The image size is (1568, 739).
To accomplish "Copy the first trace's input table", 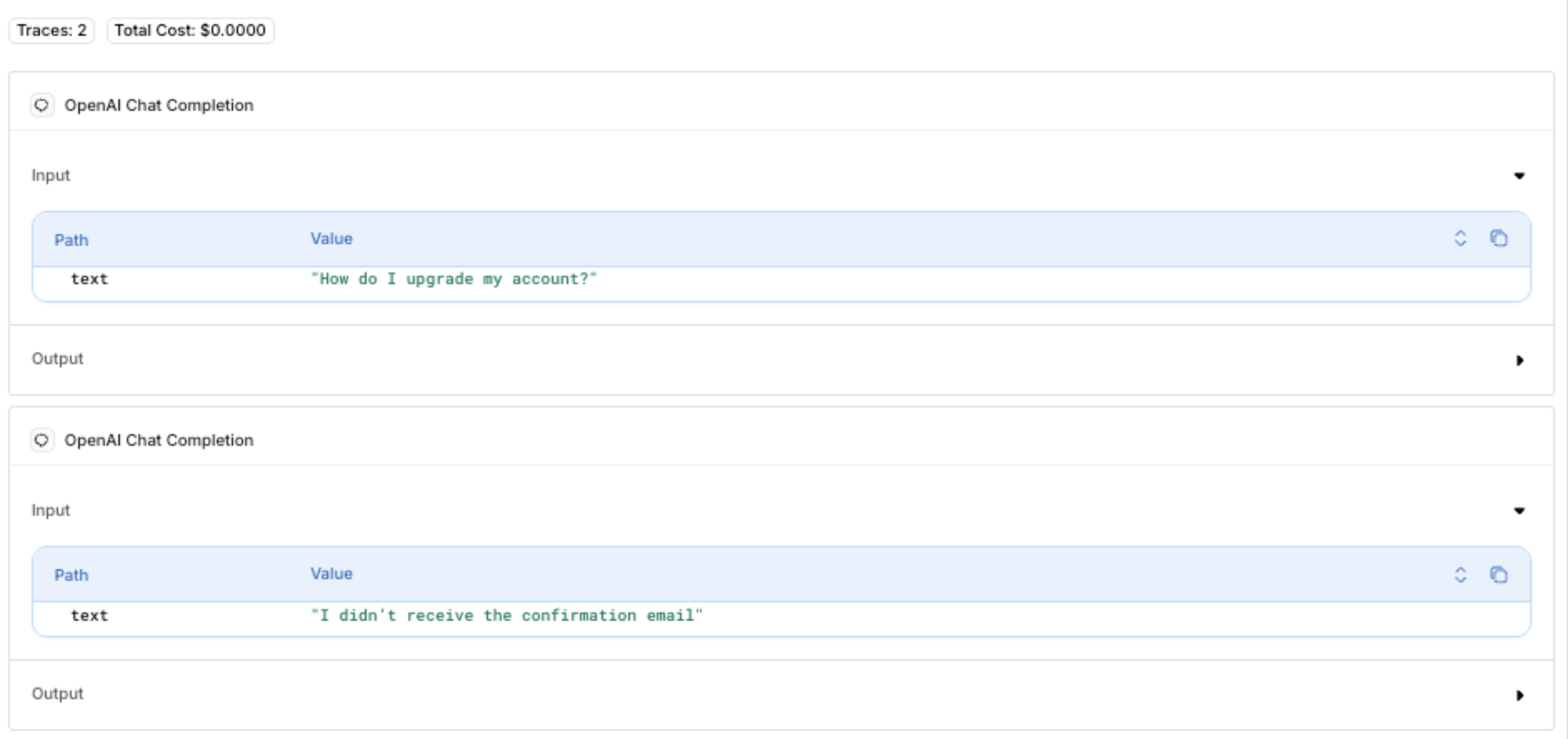I will pyautogui.click(x=1498, y=238).
